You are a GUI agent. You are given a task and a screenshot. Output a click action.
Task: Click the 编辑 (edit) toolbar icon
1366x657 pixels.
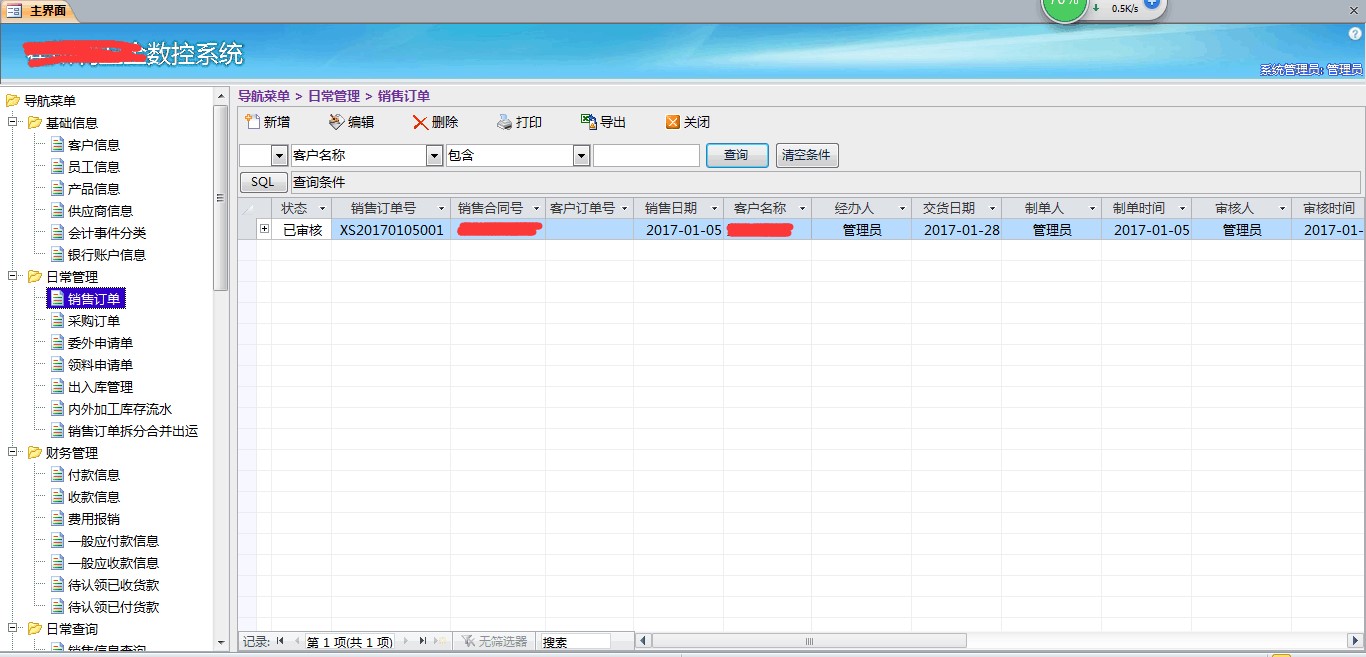[336, 122]
